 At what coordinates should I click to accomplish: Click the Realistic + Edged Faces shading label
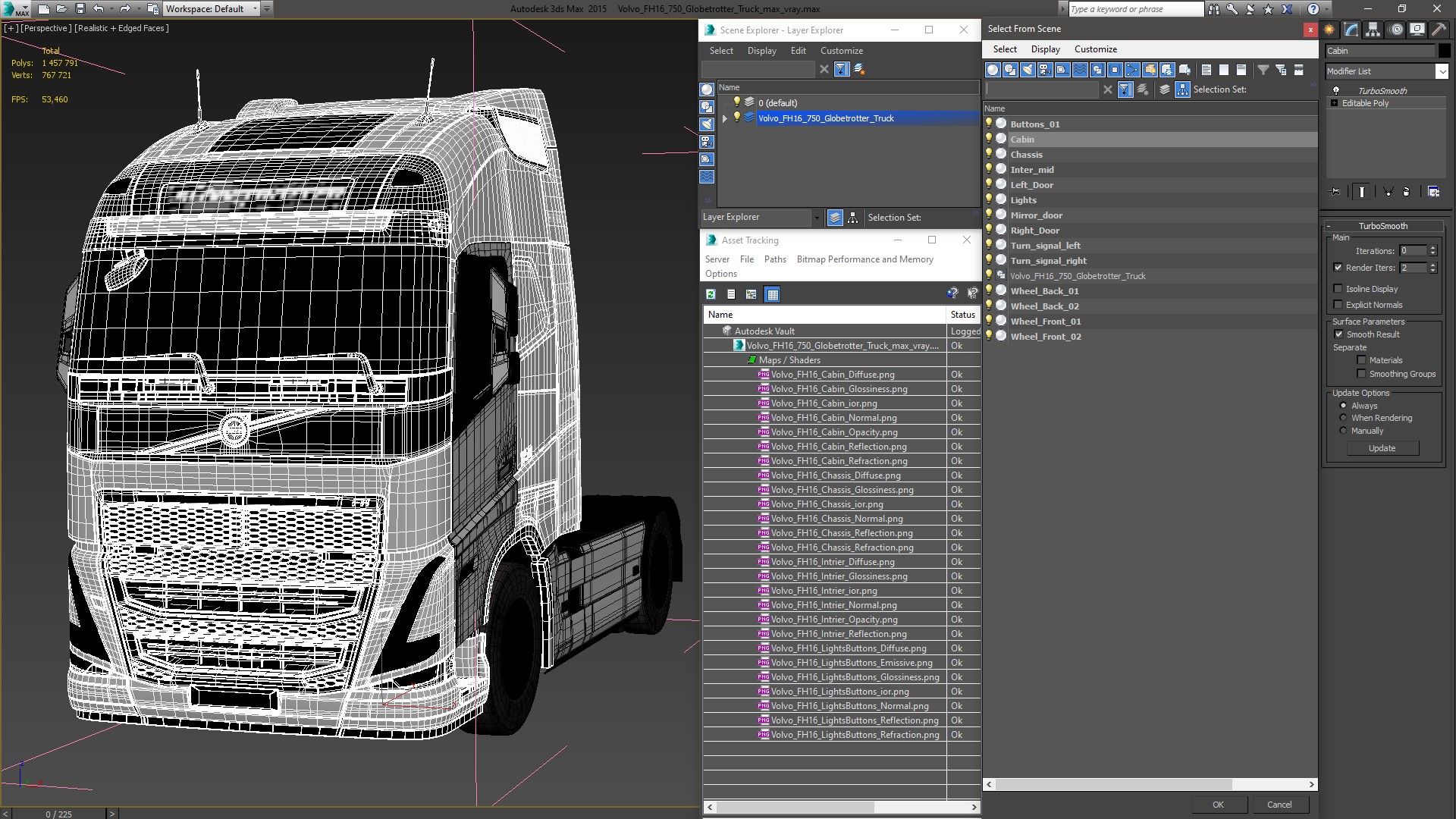click(x=121, y=28)
